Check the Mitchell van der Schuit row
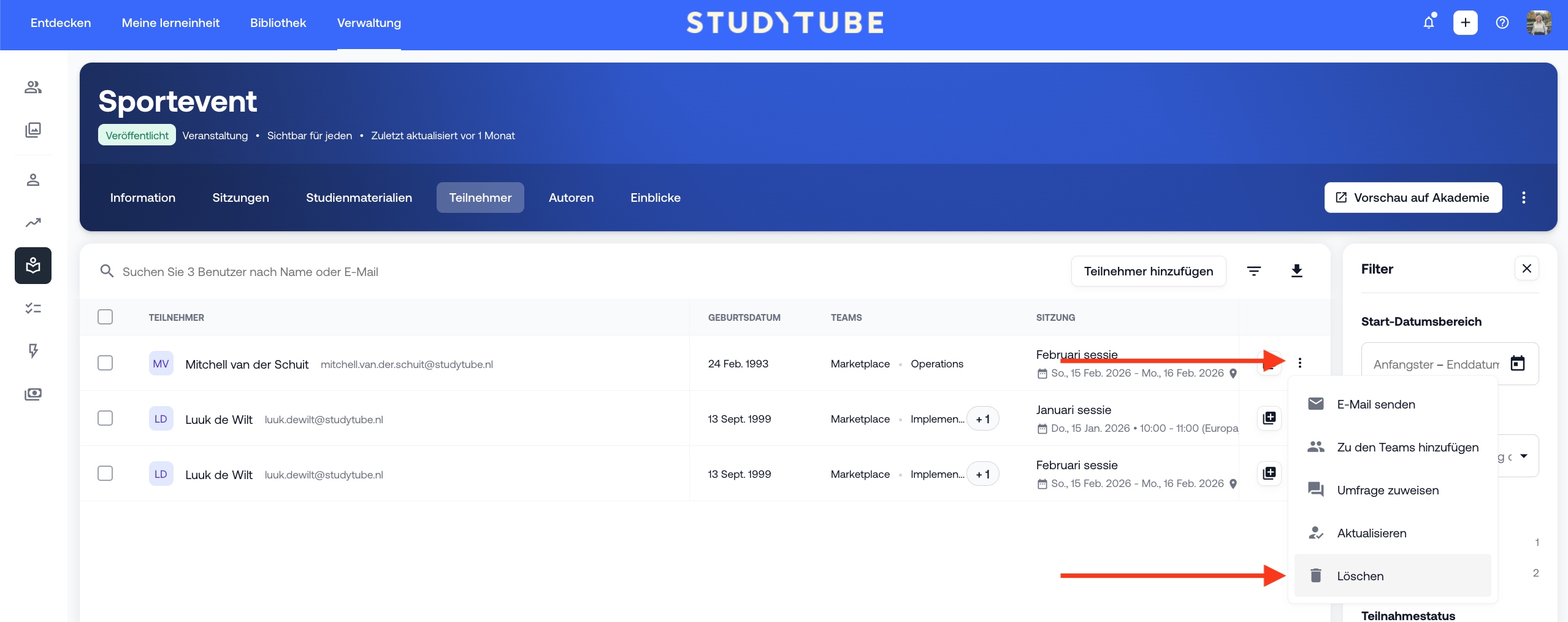Image resolution: width=1568 pixels, height=622 pixels. click(x=105, y=363)
